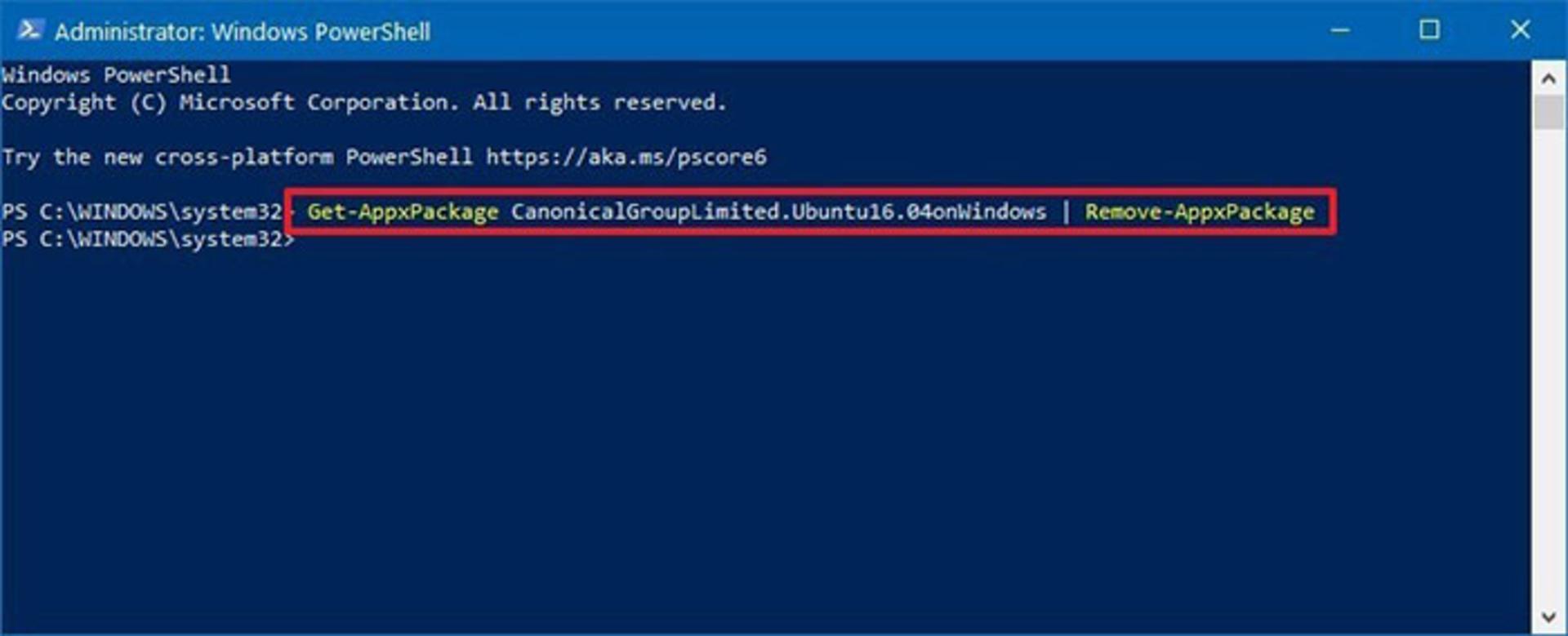The image size is (1568, 636).
Task: Click the Copyright Microsoft Corporation line
Action: (x=364, y=103)
